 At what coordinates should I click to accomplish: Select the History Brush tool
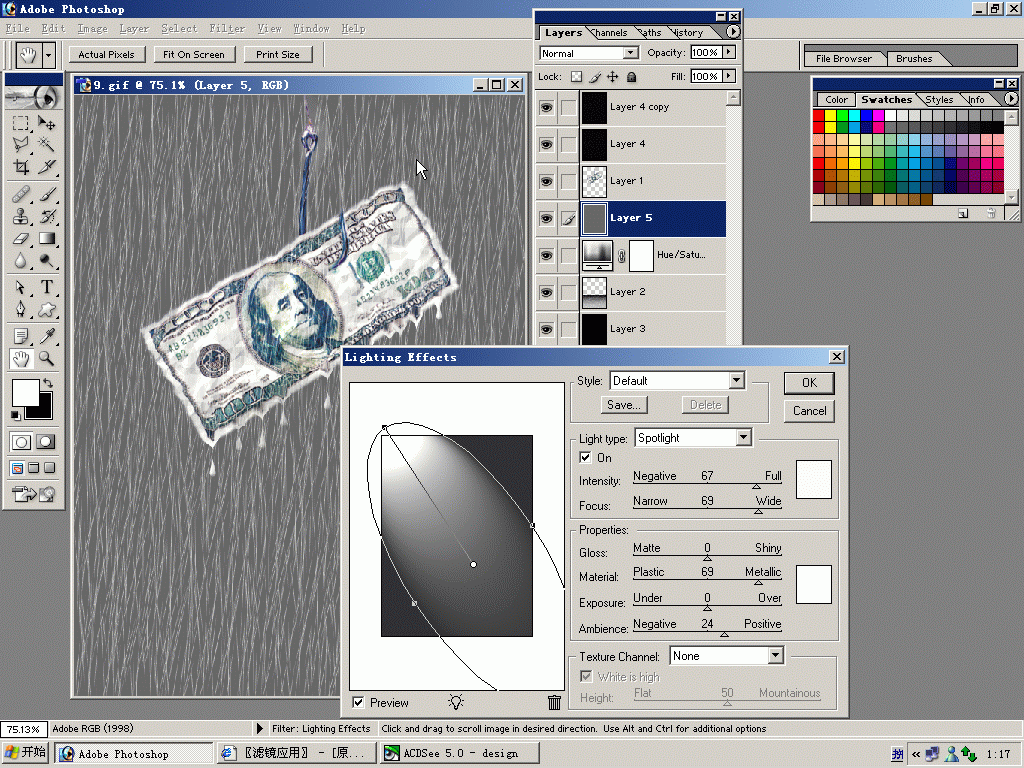tap(46, 216)
